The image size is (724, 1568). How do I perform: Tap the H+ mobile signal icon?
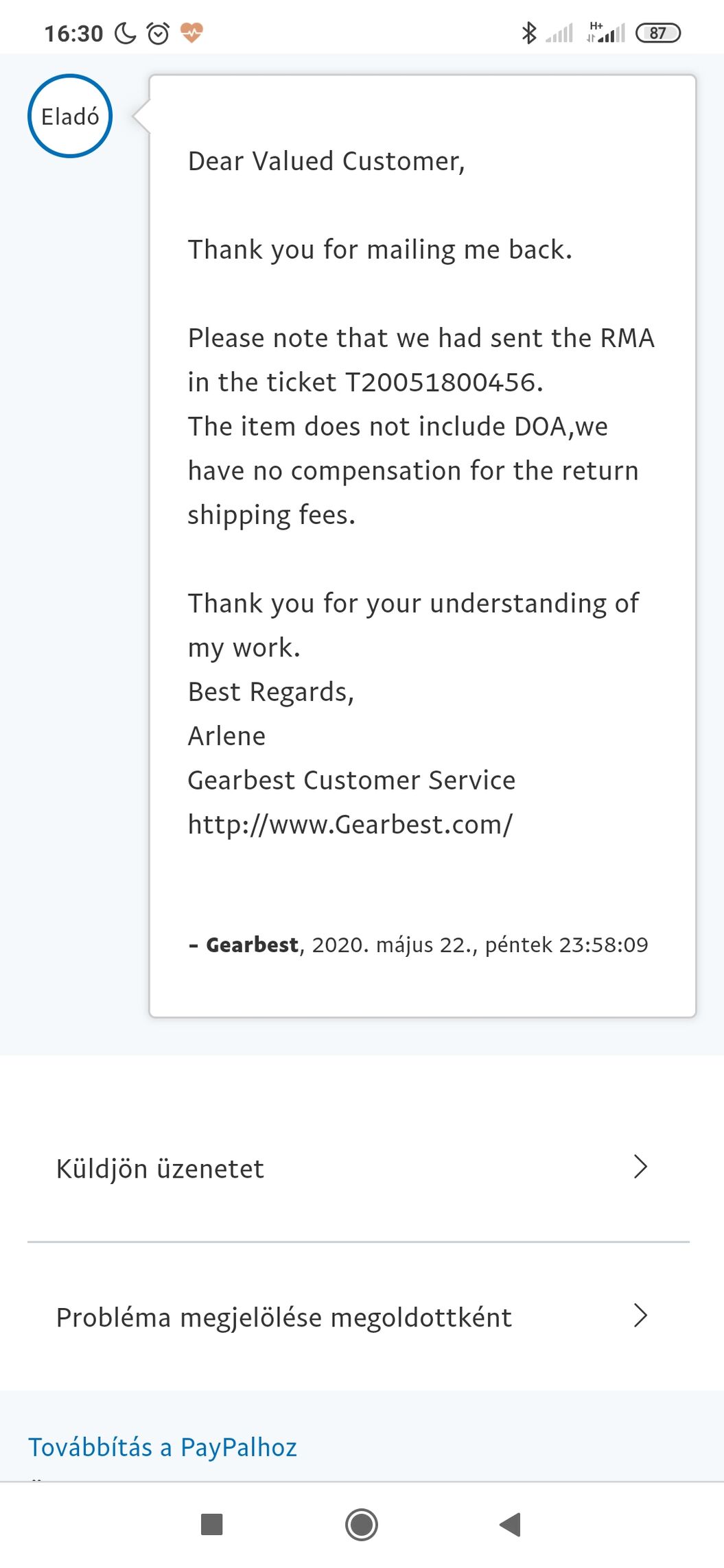pyautogui.click(x=607, y=32)
